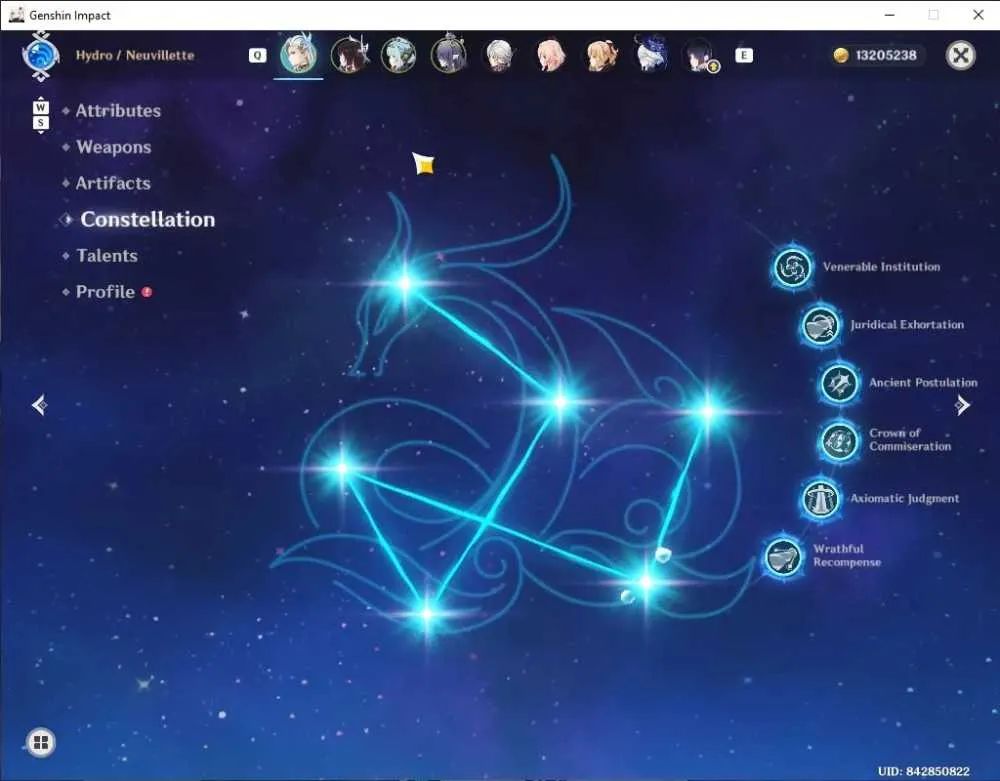
Task: Select the Juridical Exhortation constellation icon
Action: [x=821, y=326]
